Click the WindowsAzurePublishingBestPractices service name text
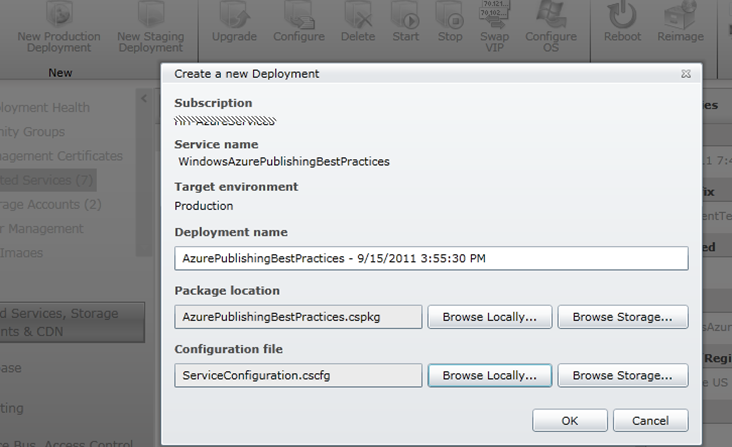 click(284, 161)
